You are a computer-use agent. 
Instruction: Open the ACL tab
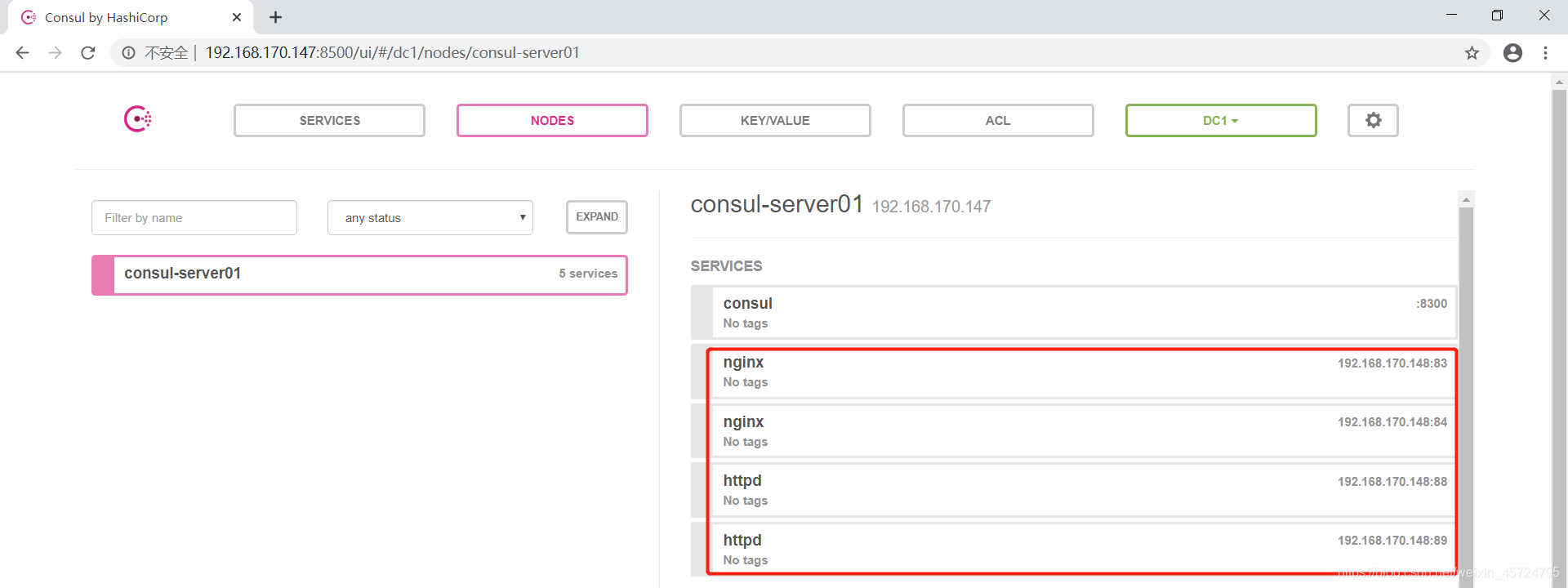(998, 120)
